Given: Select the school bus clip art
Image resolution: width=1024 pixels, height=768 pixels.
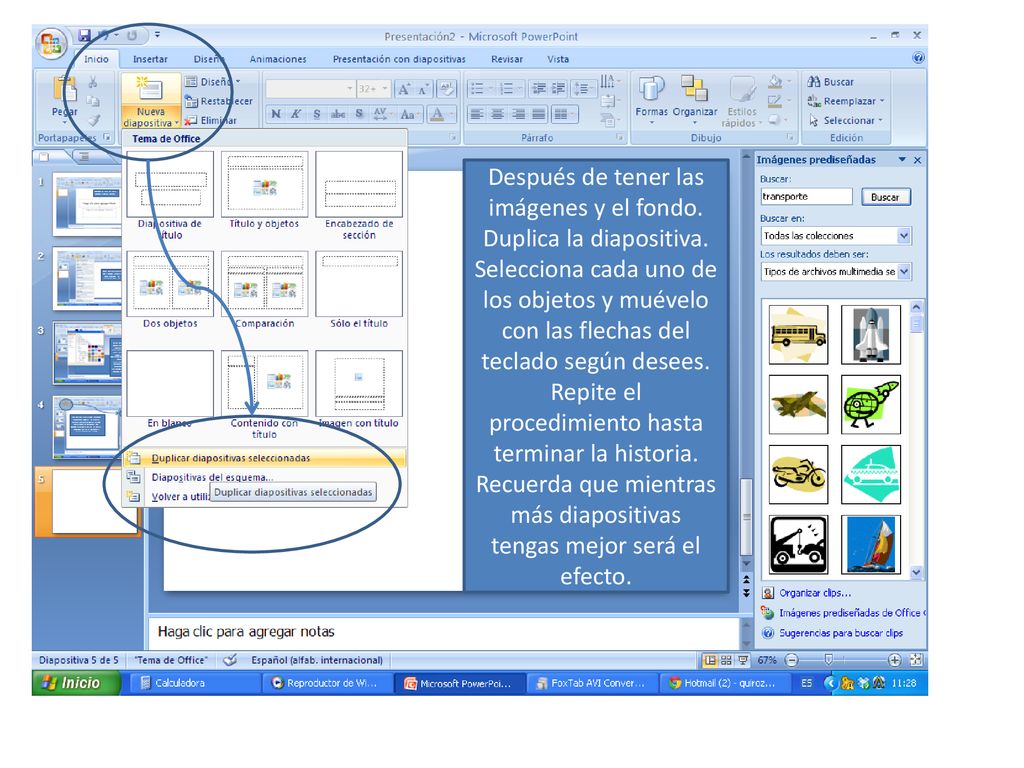Looking at the screenshot, I should [798, 334].
